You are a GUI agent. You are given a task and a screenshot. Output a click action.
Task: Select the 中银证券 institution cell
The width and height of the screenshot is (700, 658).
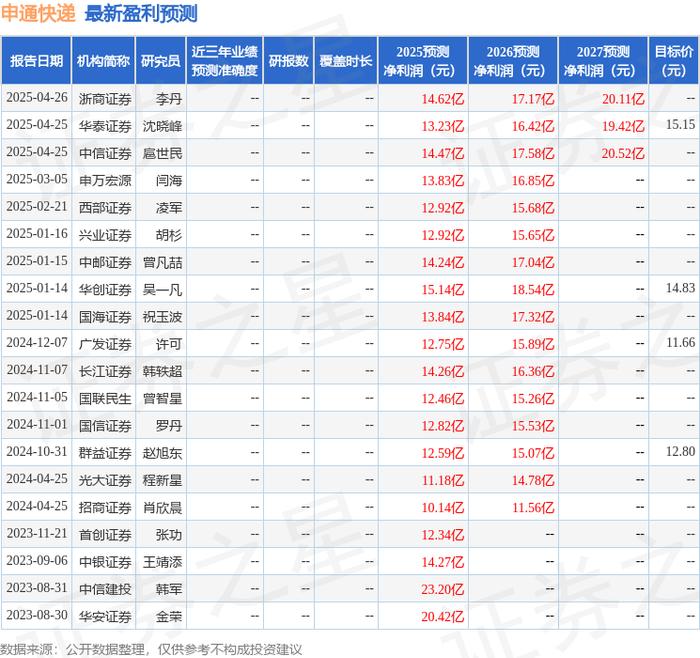click(105, 562)
